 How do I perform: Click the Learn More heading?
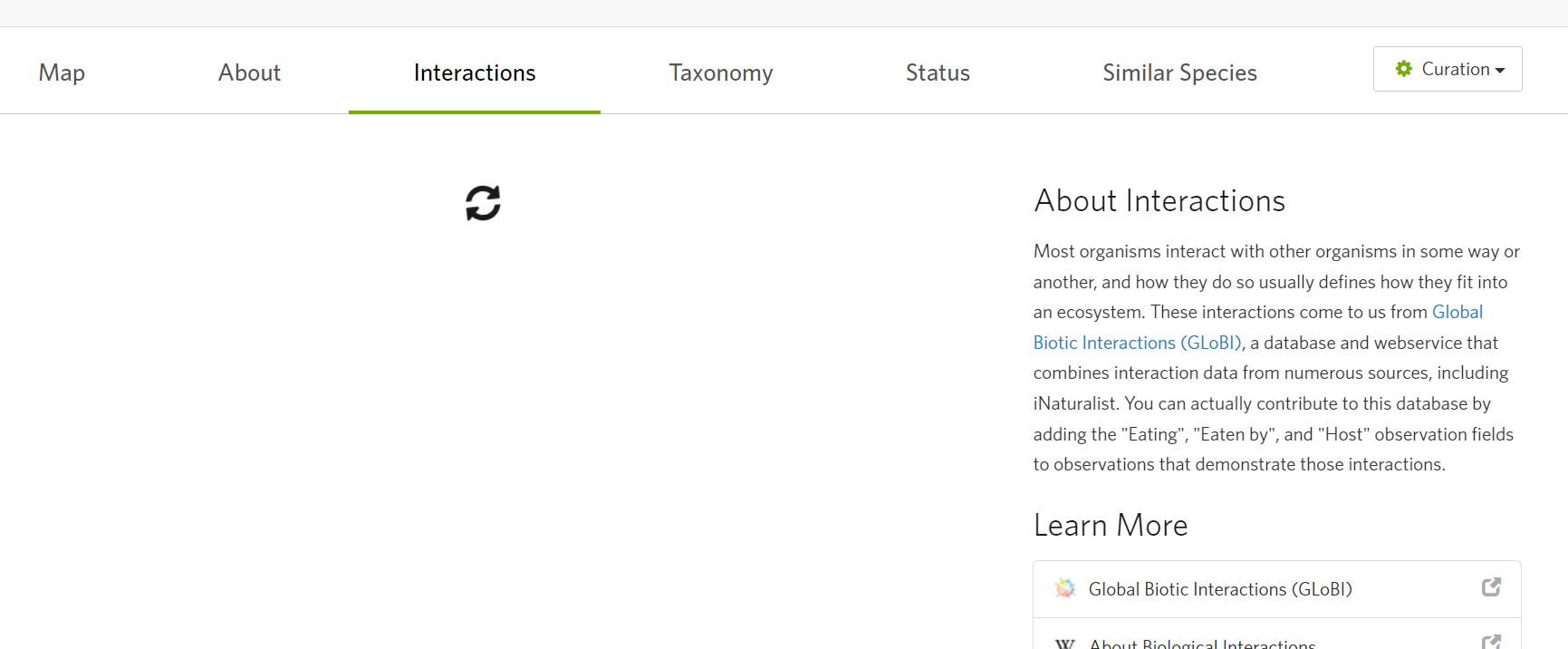(x=1111, y=525)
